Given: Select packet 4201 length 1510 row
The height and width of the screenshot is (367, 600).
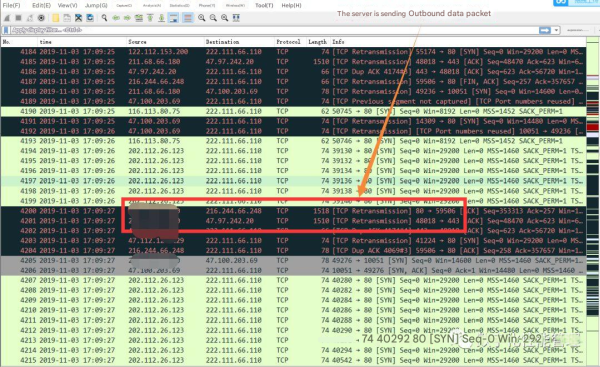Looking at the screenshot, I should click(x=293, y=221).
